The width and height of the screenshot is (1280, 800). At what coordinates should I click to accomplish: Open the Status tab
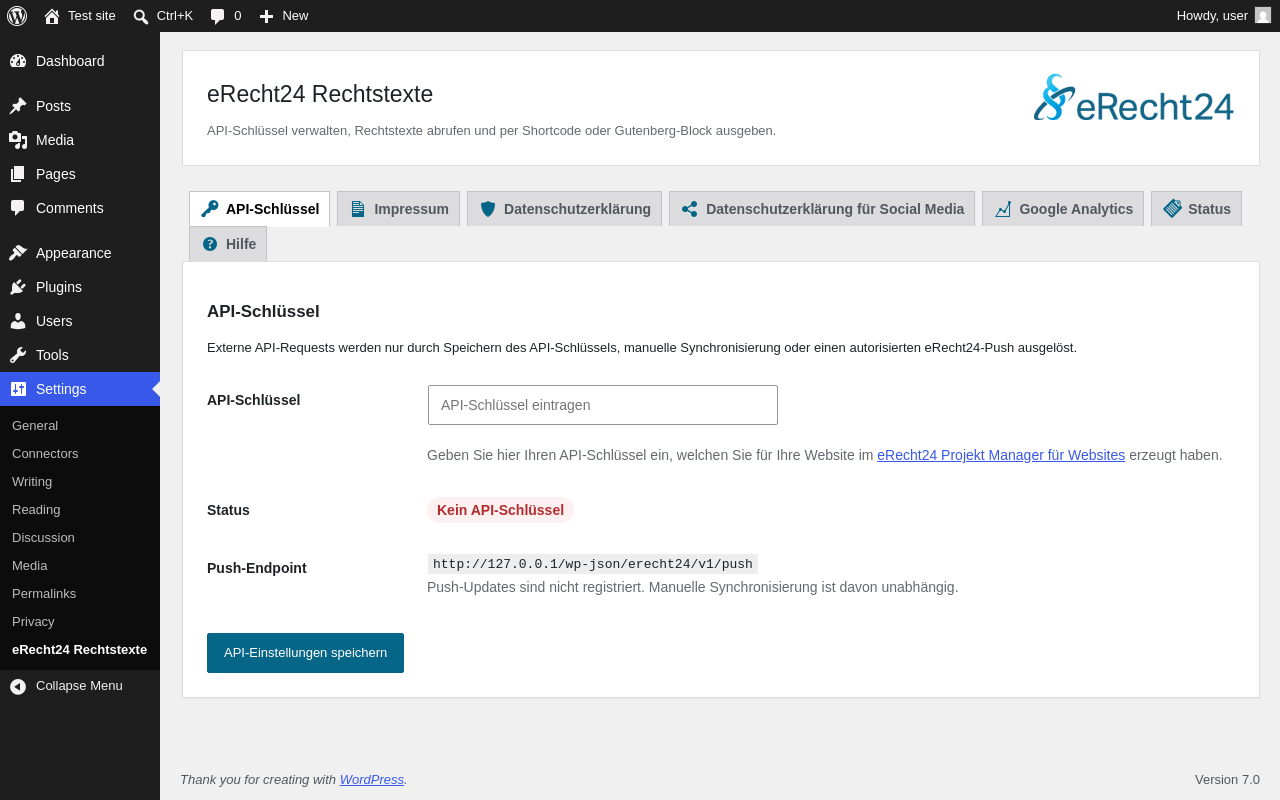point(1196,209)
